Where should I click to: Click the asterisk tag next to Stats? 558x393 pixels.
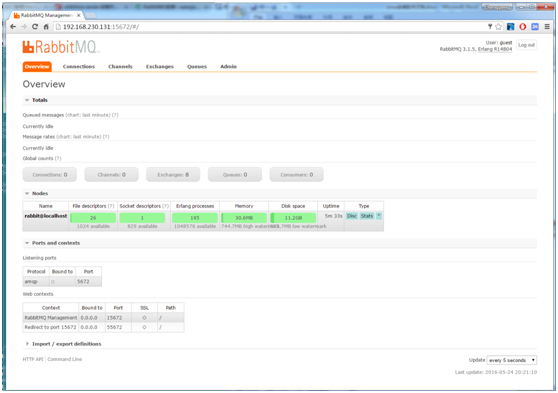[x=379, y=216]
